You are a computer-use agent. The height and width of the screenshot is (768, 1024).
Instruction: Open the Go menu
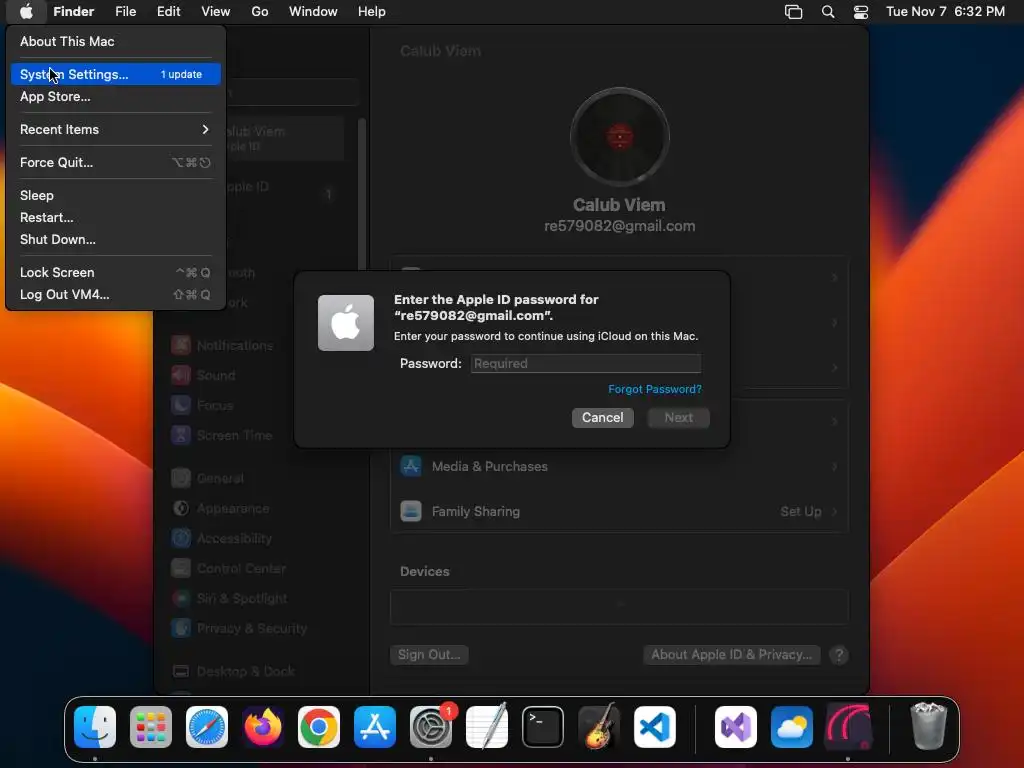coord(260,12)
